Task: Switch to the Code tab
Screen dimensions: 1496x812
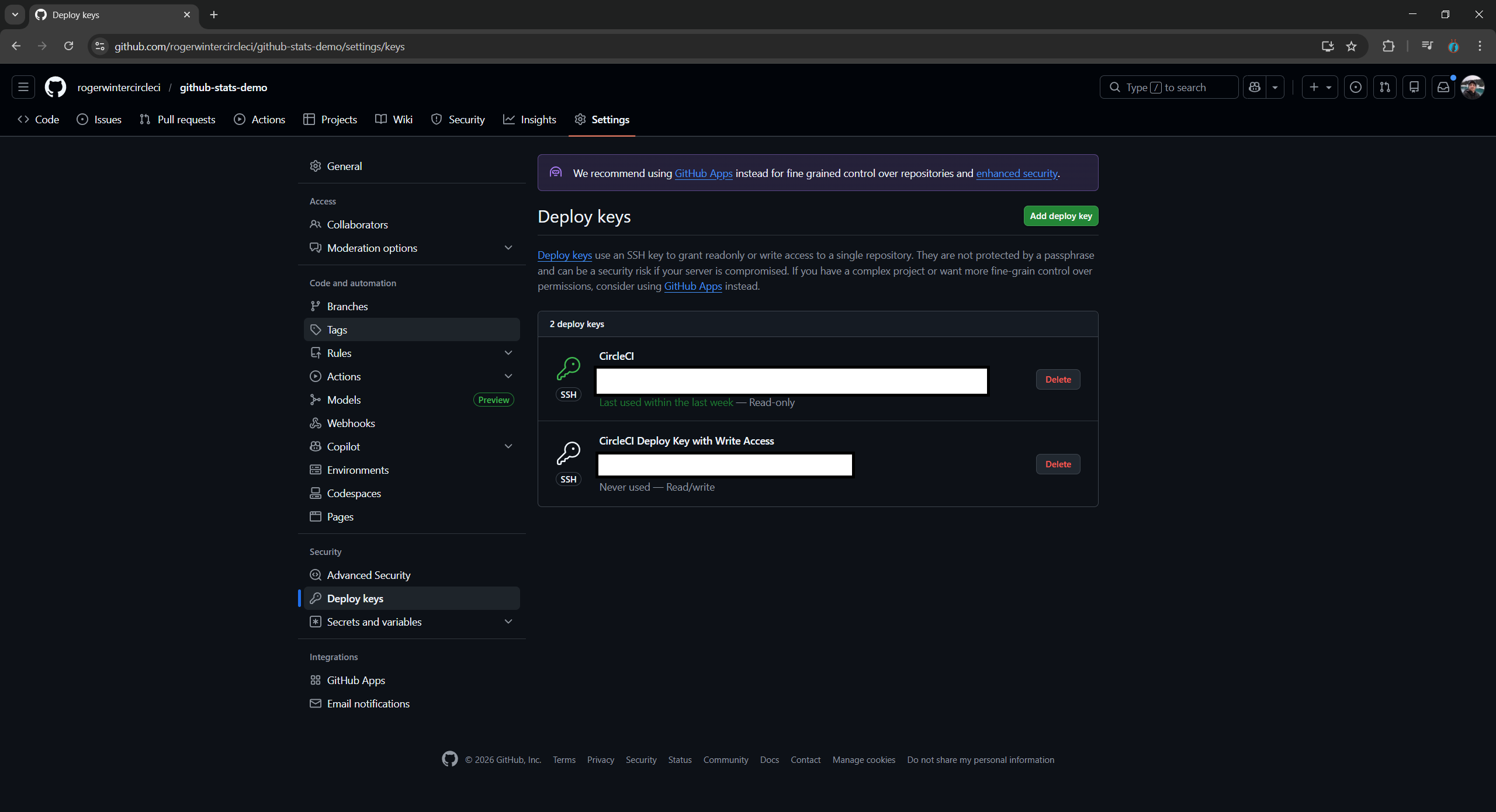Action: tap(39, 119)
